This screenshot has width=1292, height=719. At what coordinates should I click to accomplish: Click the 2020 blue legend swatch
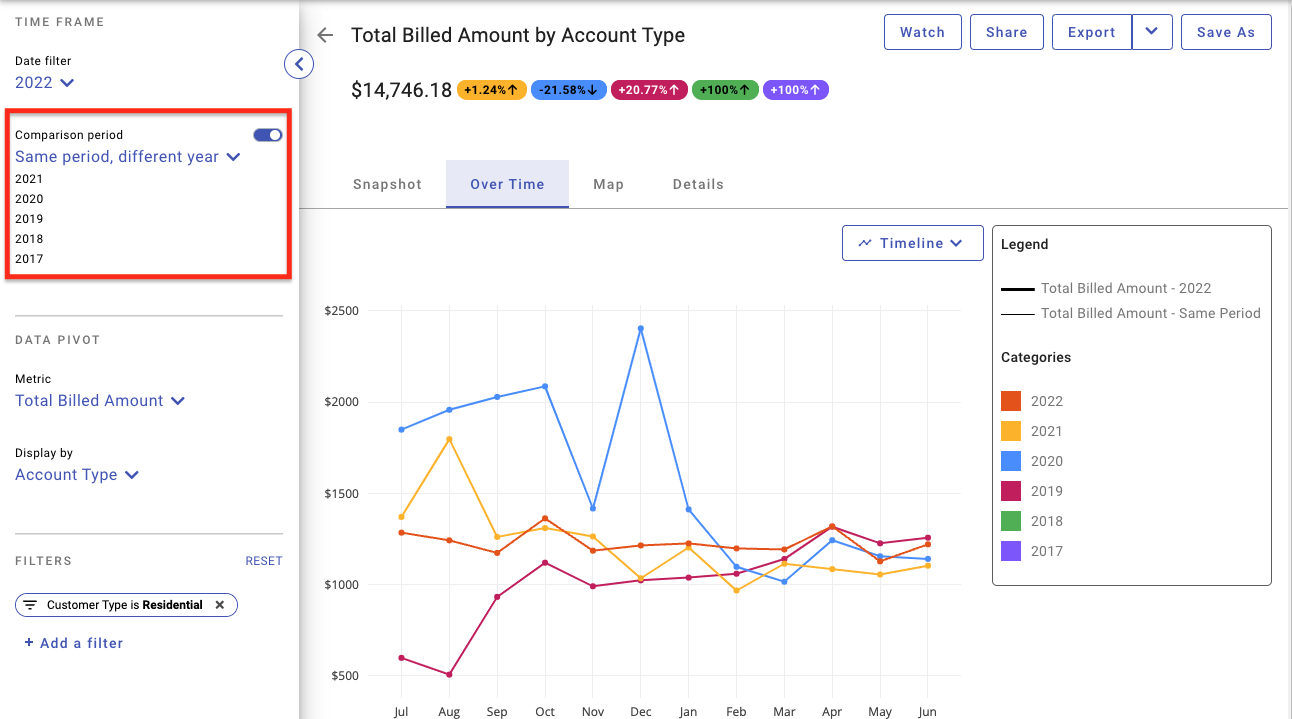coord(1011,461)
